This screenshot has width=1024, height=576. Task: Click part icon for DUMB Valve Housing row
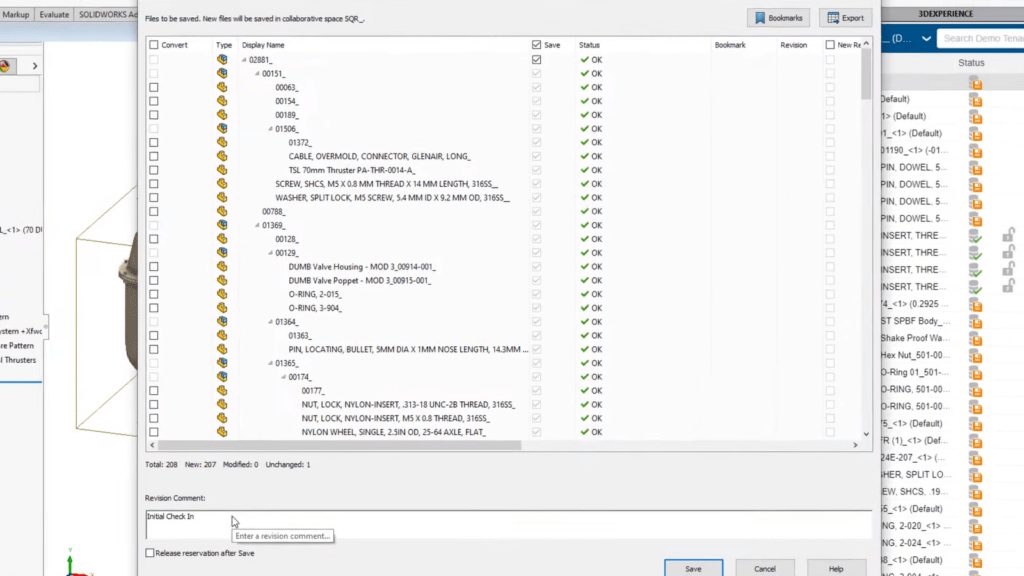point(222,266)
